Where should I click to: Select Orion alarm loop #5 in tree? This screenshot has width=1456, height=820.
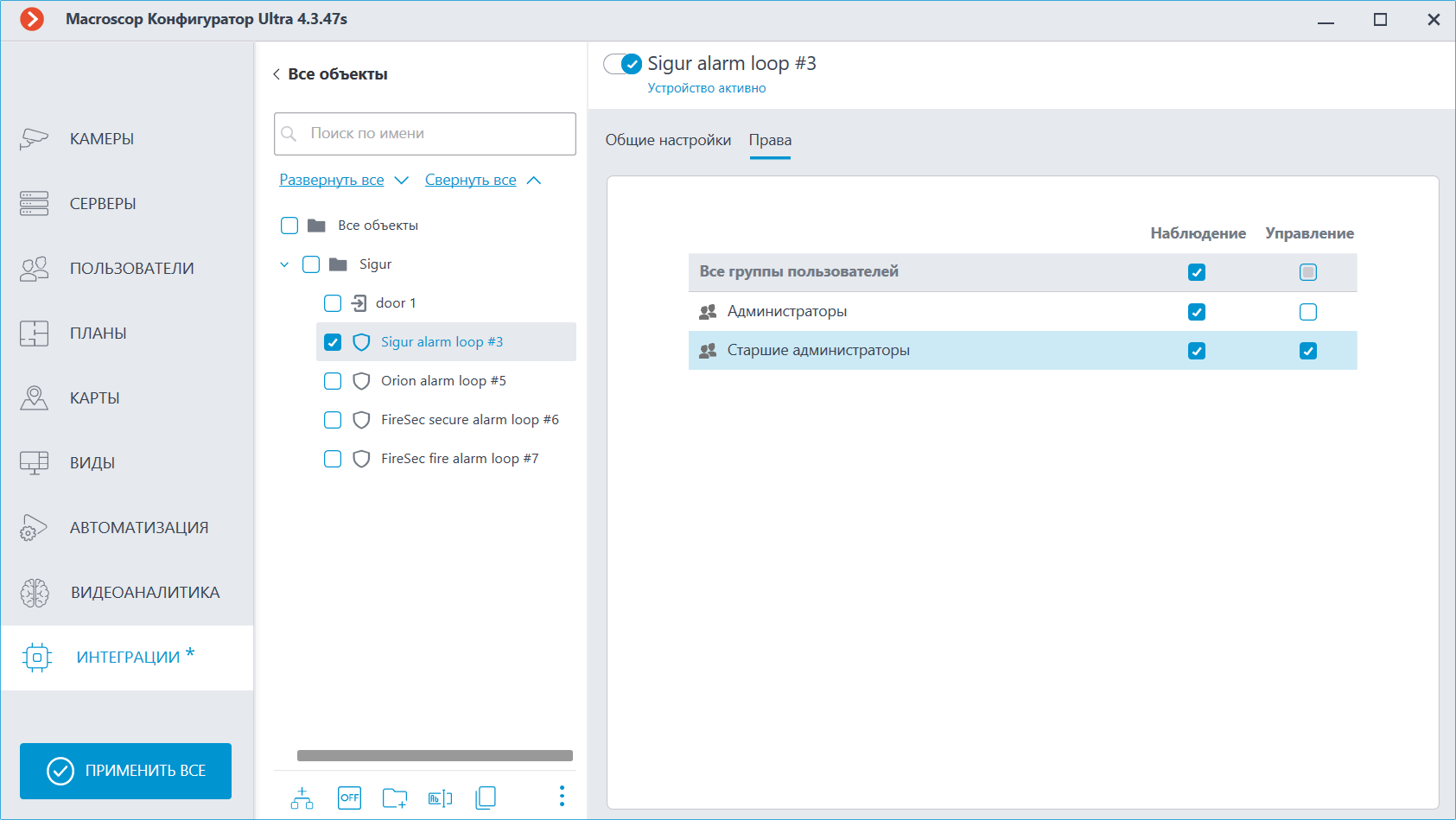click(443, 381)
